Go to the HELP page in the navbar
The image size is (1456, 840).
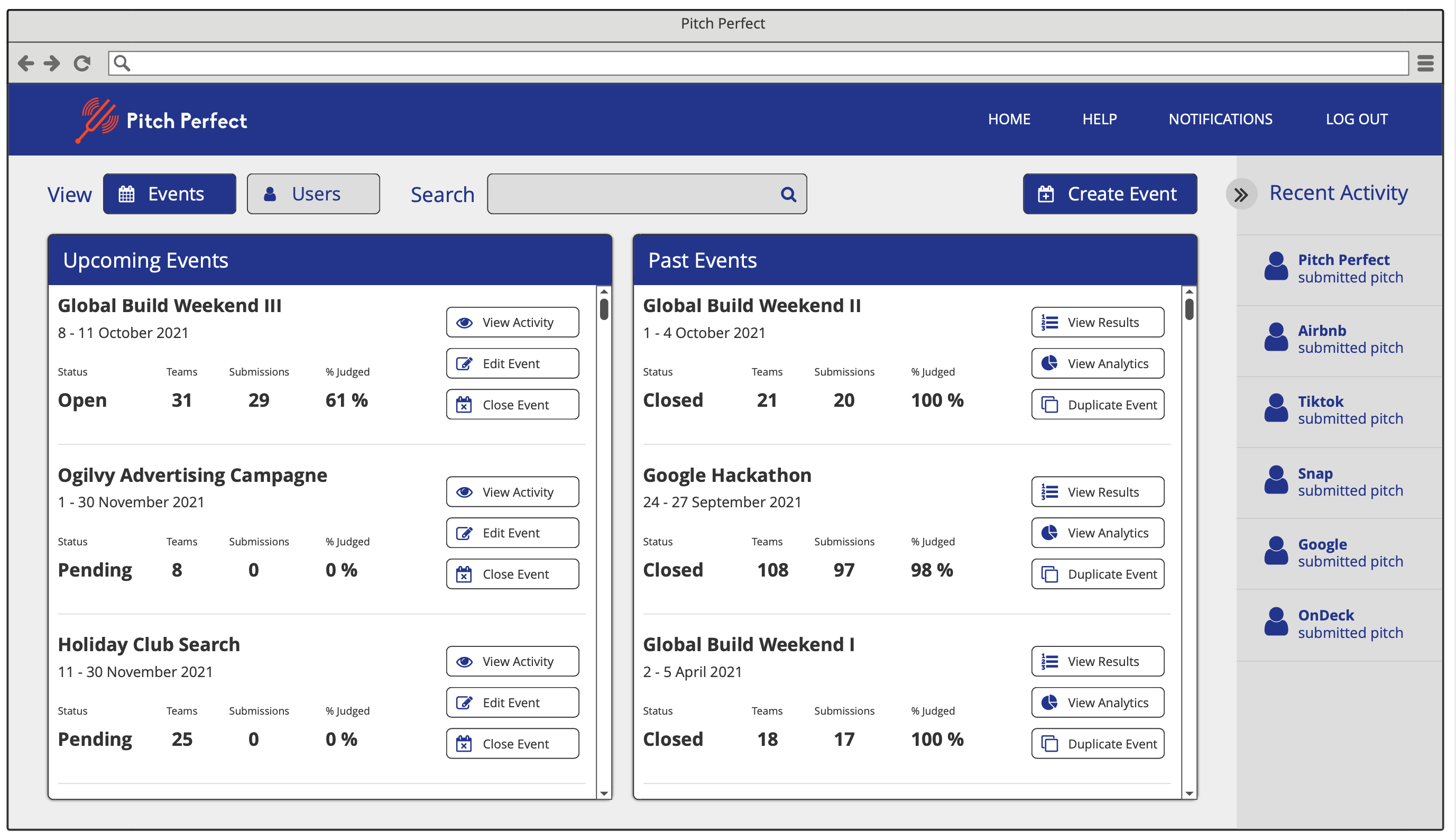point(1099,120)
